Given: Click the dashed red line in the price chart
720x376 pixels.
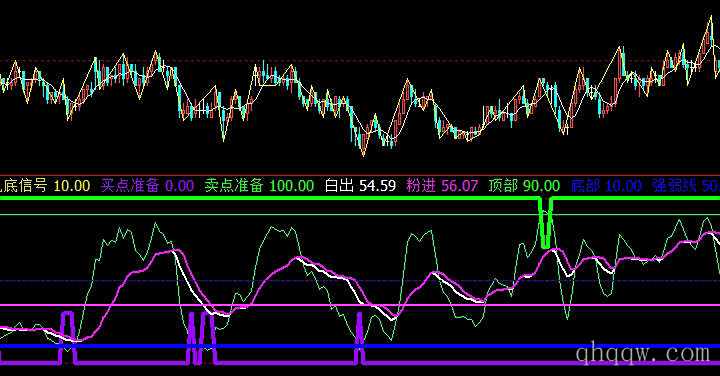Looking at the screenshot, I should point(360,61).
